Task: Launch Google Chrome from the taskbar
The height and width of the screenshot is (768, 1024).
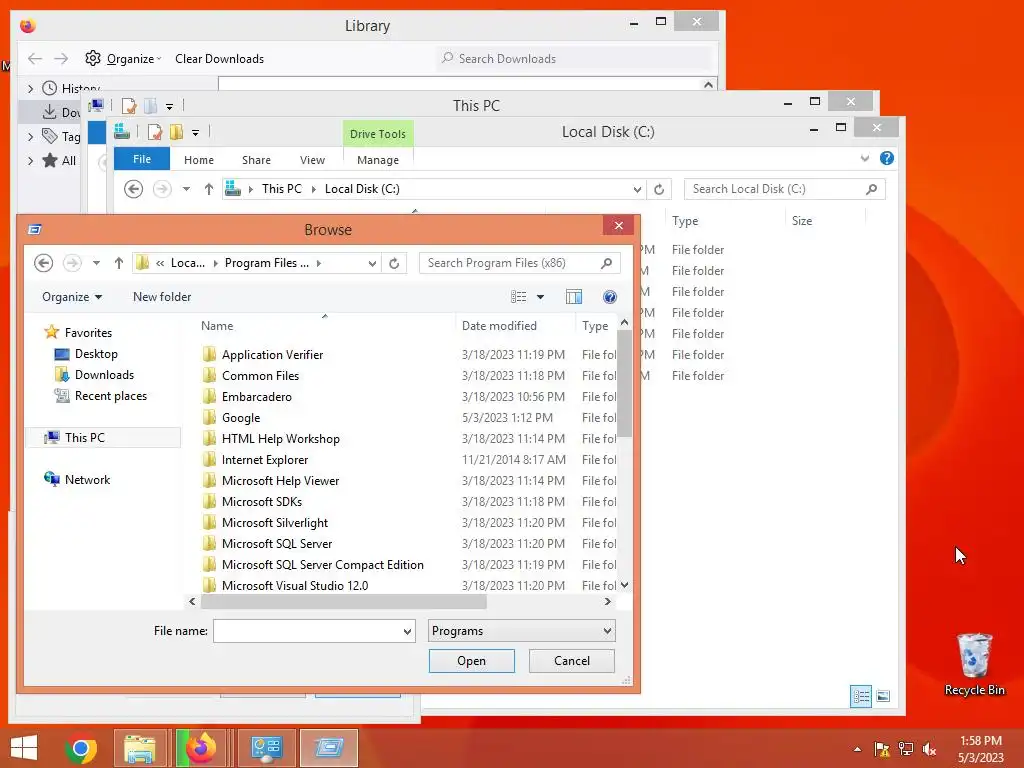Action: point(81,748)
